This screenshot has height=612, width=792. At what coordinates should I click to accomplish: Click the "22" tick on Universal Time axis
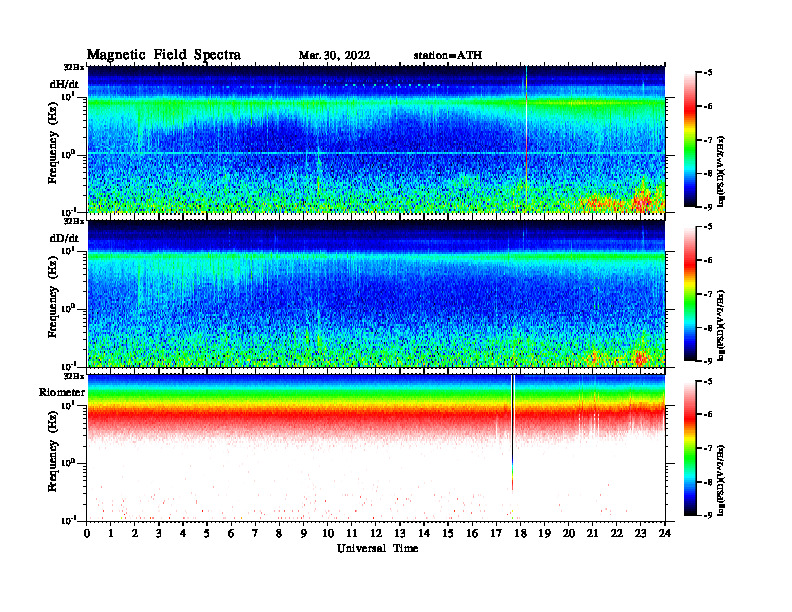click(617, 534)
